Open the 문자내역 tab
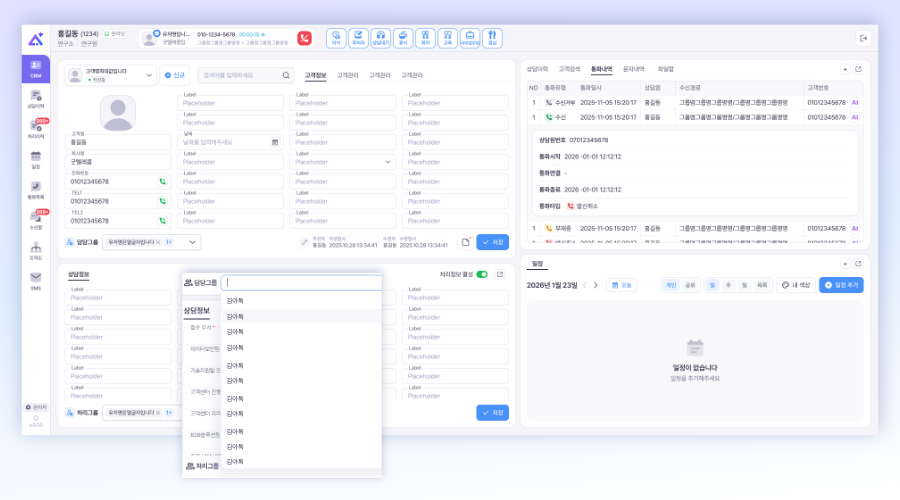900x500 pixels. pyautogui.click(x=633, y=68)
